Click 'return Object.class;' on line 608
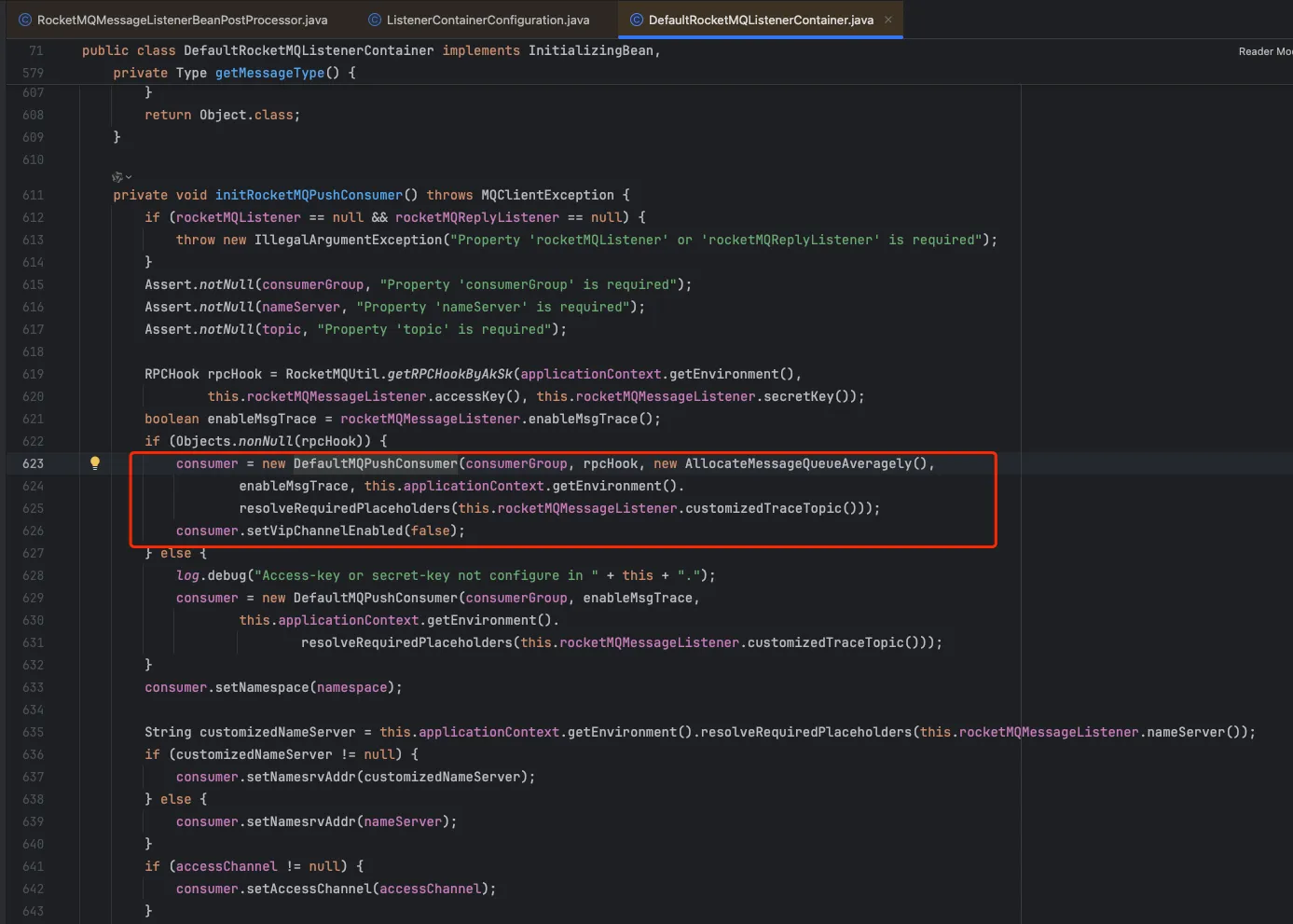The image size is (1293, 924). click(222, 115)
